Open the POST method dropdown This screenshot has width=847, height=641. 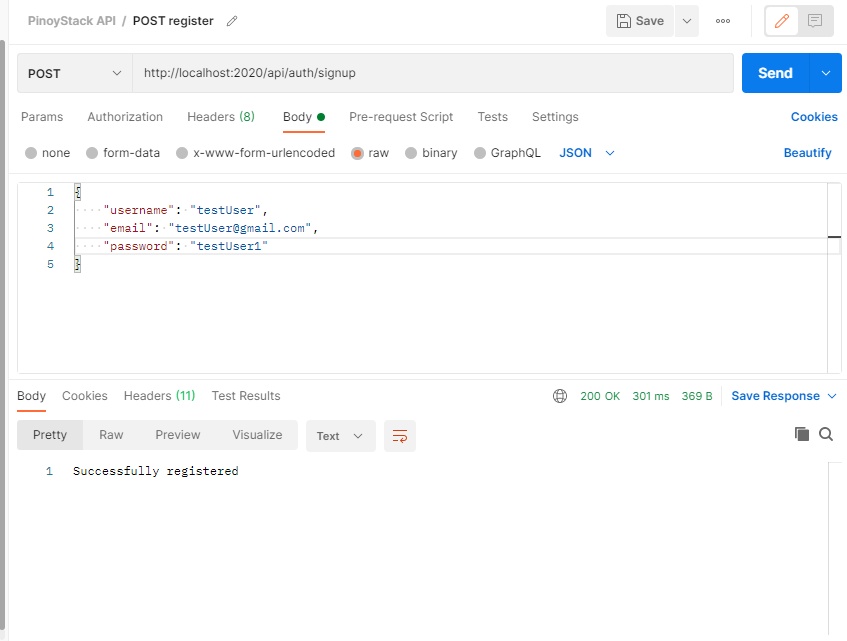click(x=73, y=72)
